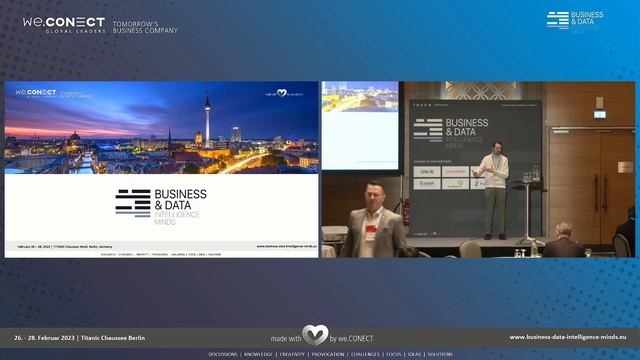Open the stage camera video feed
The width and height of the screenshot is (640, 360).
[x=478, y=169]
